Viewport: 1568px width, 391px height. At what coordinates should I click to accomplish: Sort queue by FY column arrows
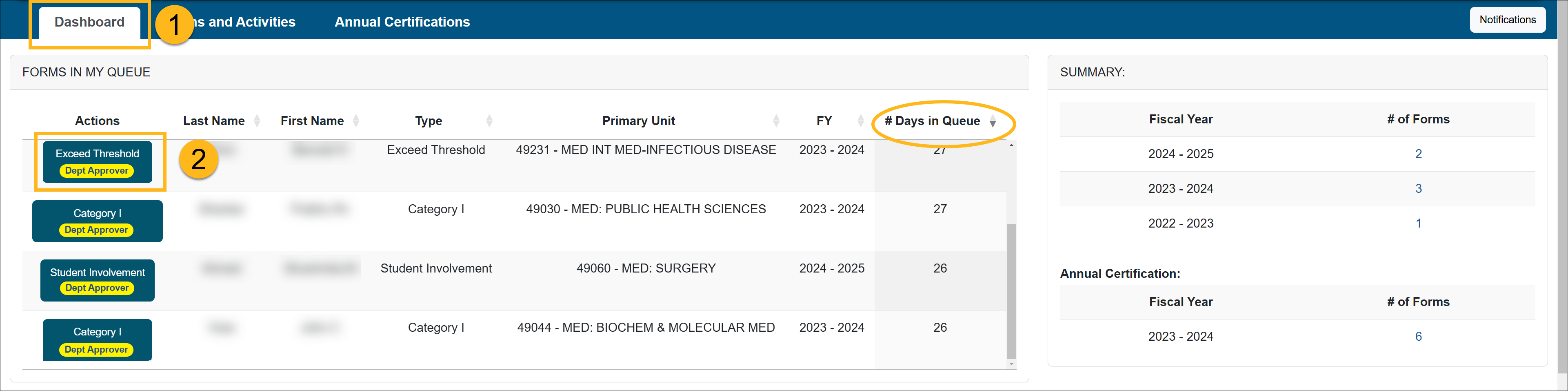860,121
